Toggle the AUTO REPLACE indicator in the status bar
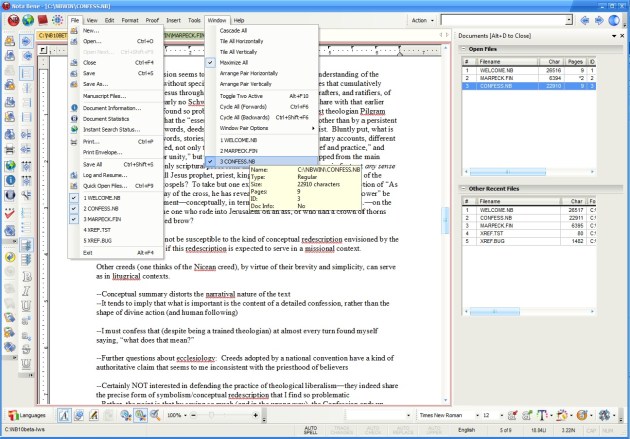630x439 pixels. coord(403,430)
